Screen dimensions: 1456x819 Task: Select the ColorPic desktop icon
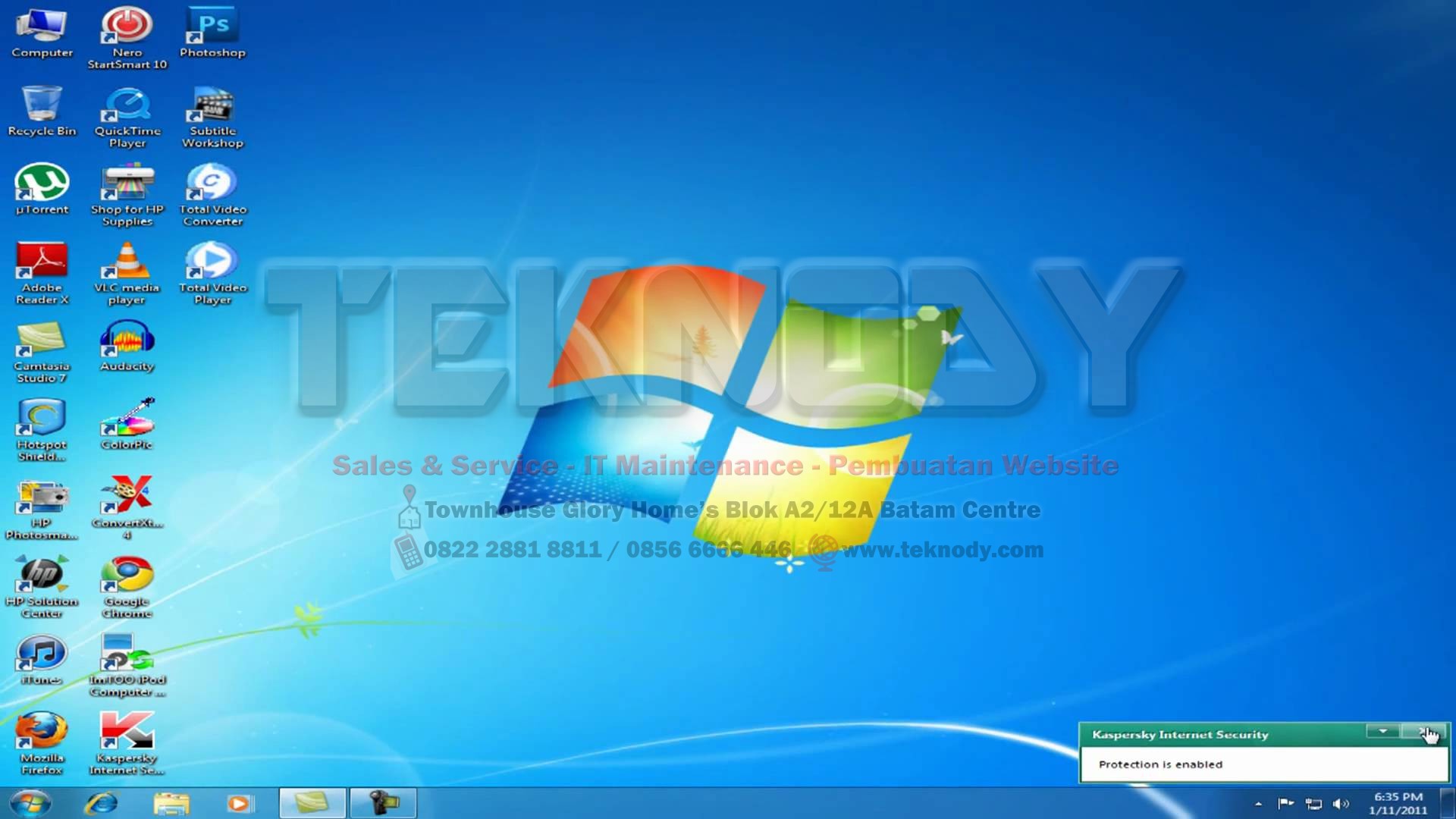(127, 425)
